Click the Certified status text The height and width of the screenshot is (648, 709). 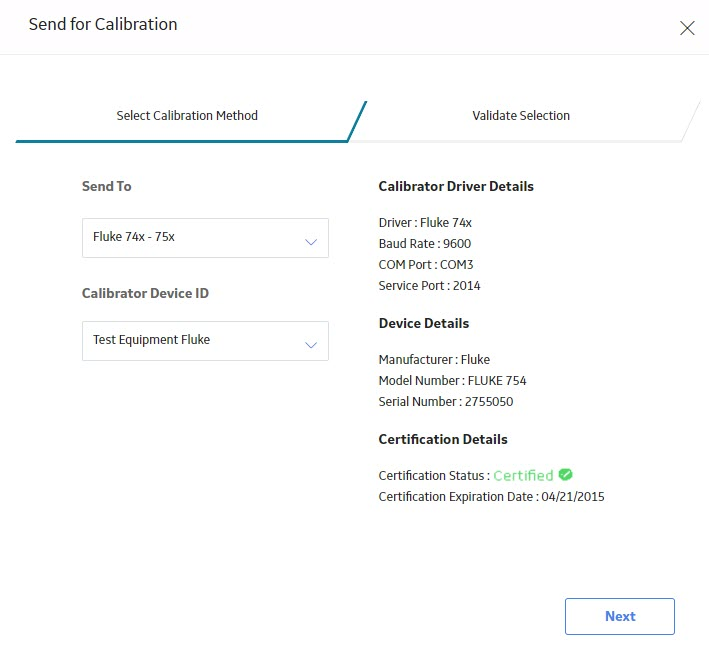click(x=523, y=475)
